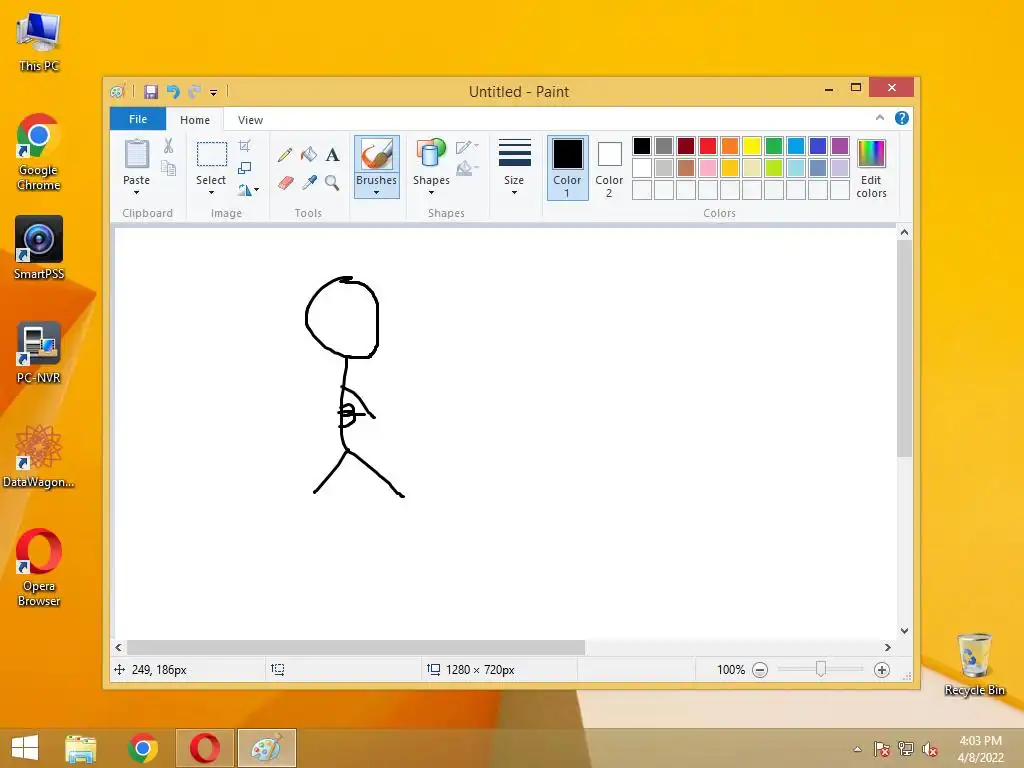The width and height of the screenshot is (1024, 768).
Task: Activate the Color 1 button
Action: coord(568,168)
